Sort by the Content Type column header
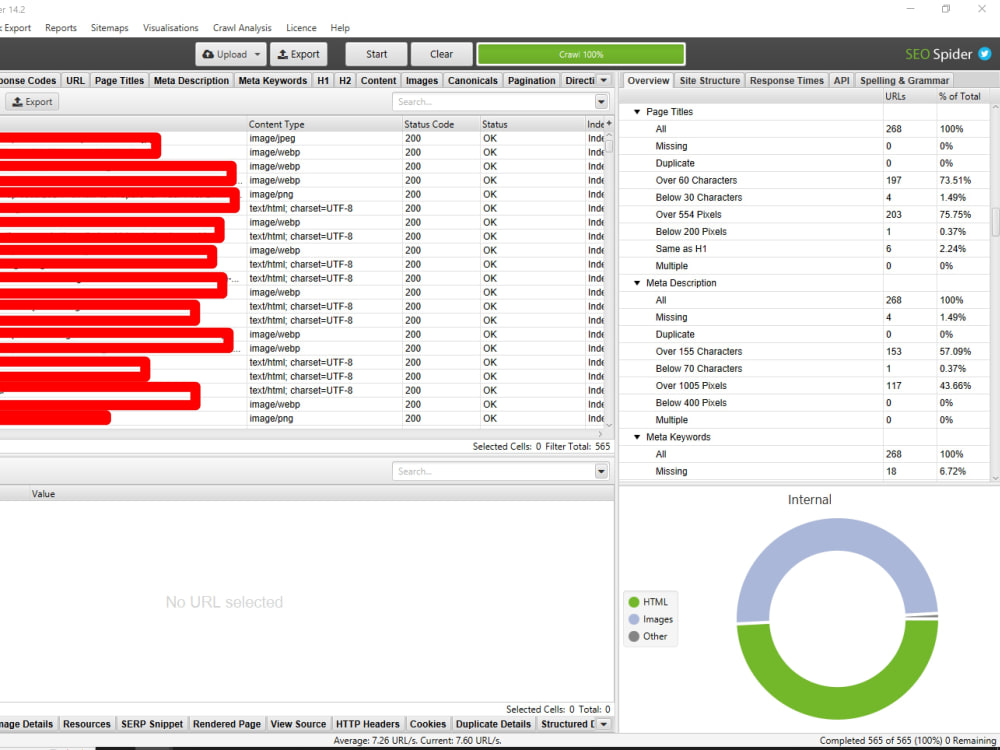1000x750 pixels. click(x=324, y=124)
